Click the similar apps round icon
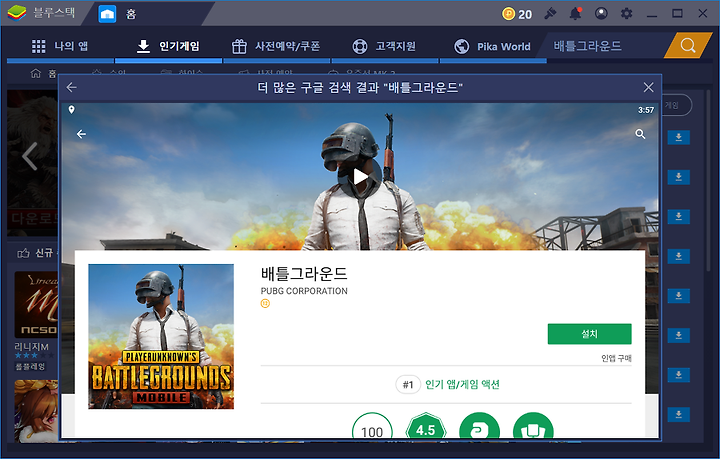This screenshot has height=459, width=720. coord(533,427)
